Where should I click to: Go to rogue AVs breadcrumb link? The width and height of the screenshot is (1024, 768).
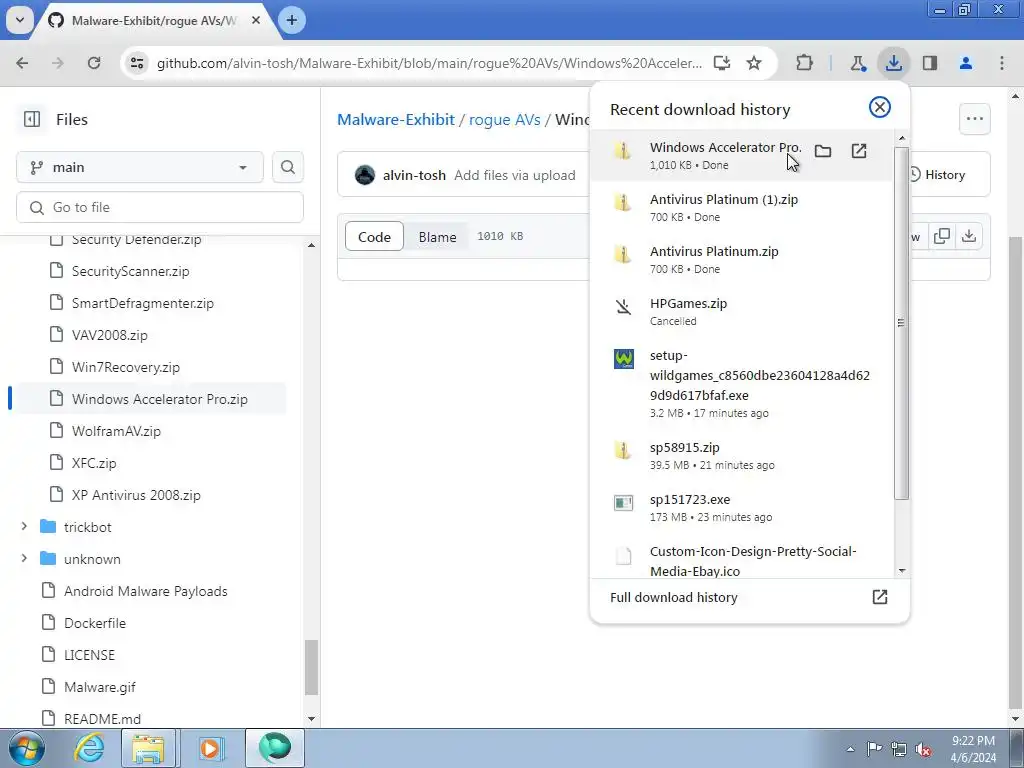505,120
